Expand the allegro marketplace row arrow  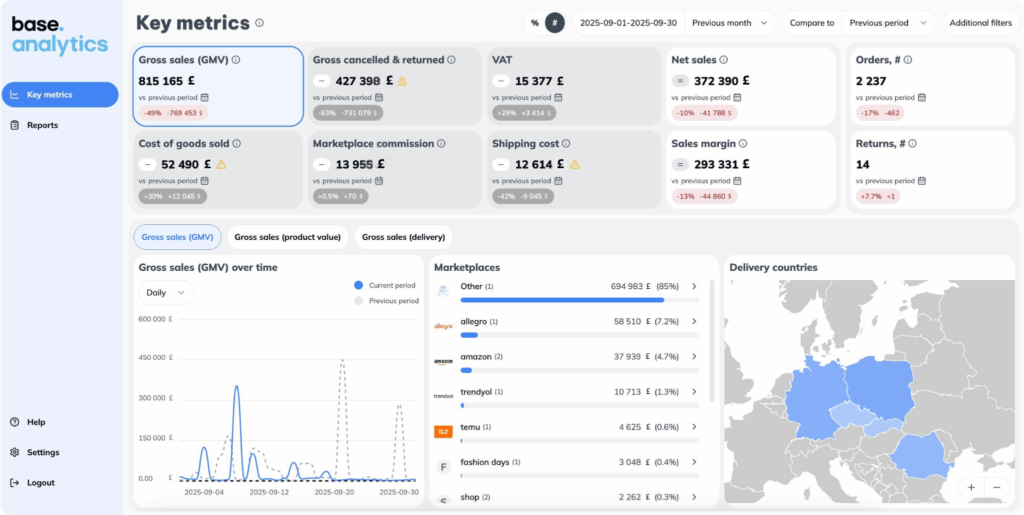pos(694,322)
